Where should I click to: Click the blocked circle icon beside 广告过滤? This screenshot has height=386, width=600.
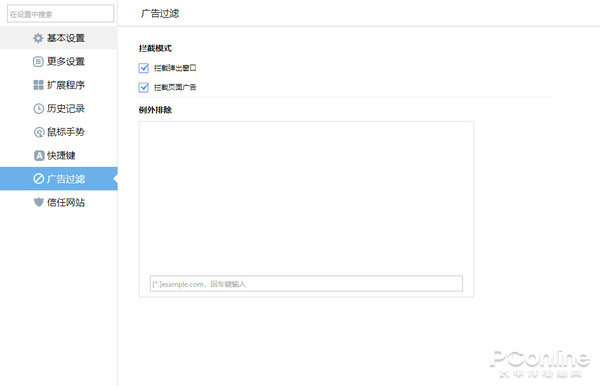point(39,178)
